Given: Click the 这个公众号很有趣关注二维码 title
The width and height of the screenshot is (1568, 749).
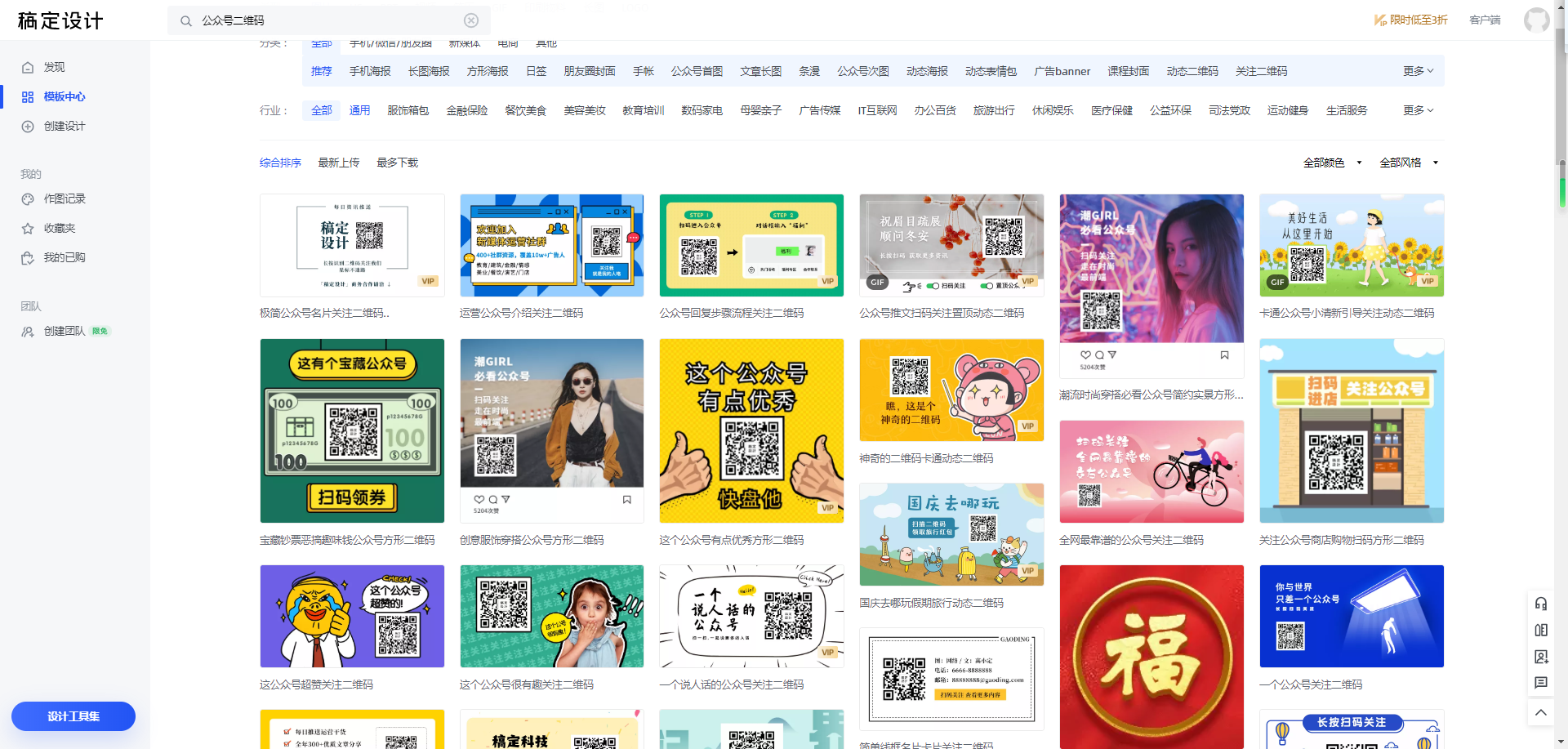Looking at the screenshot, I should click(x=527, y=684).
